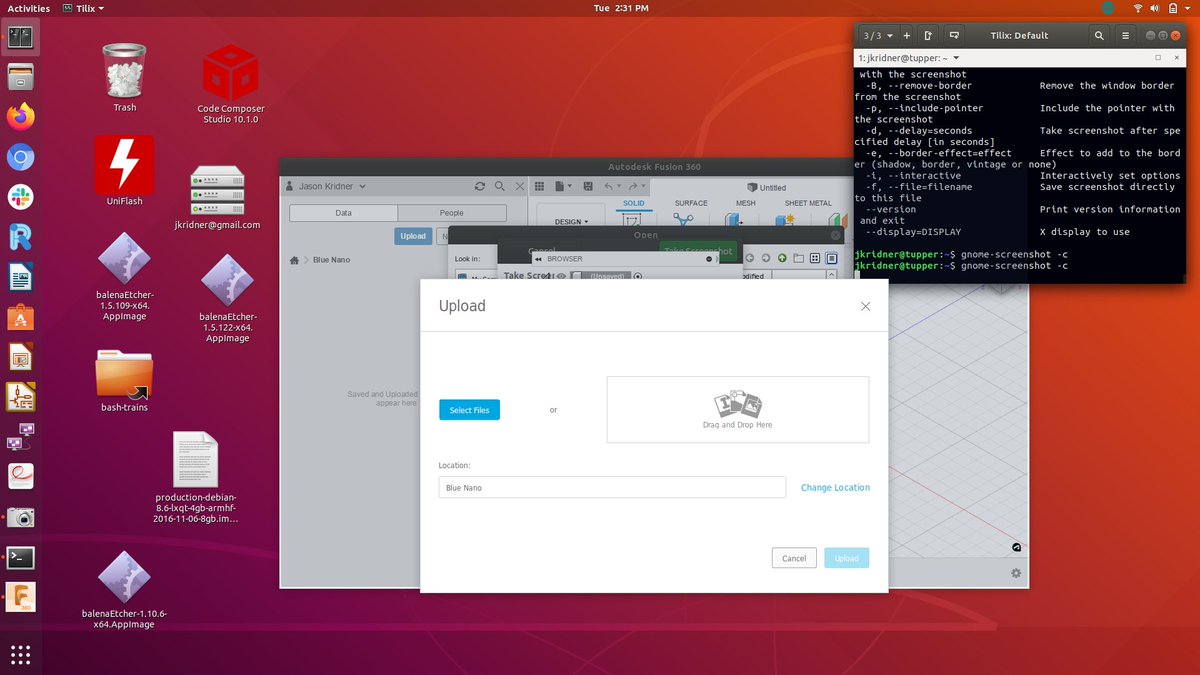Click the Tilix search icon
The height and width of the screenshot is (675, 1200).
1099,35
